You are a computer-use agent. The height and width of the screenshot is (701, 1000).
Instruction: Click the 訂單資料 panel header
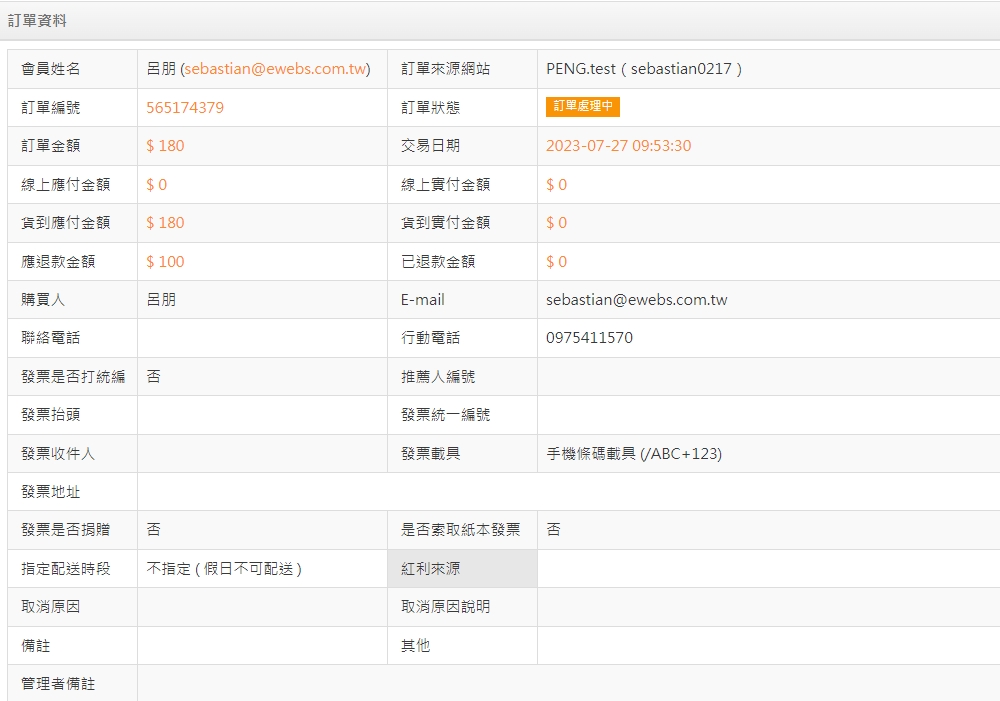pos(500,21)
